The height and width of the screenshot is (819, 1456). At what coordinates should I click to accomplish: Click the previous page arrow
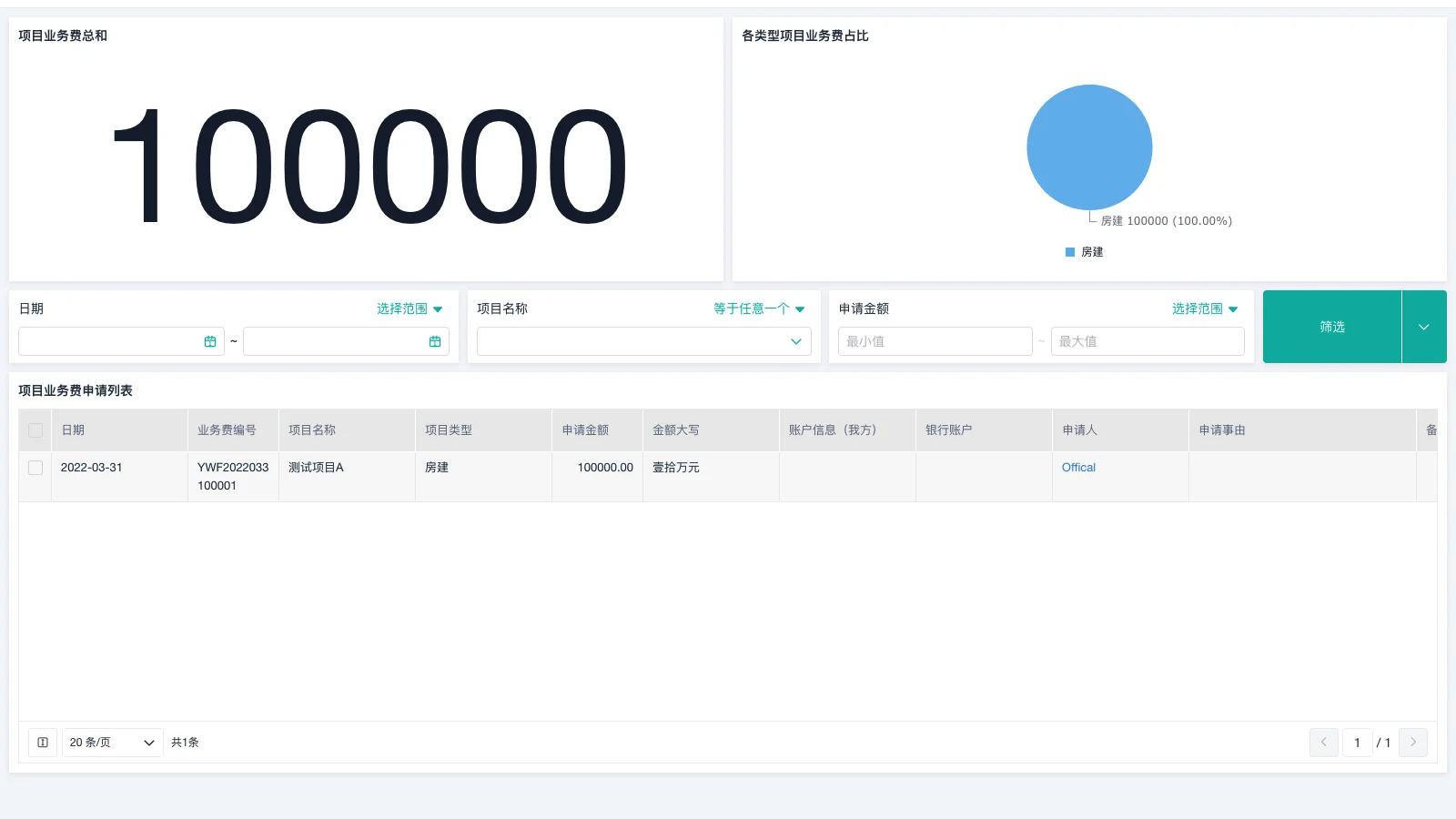1323,743
